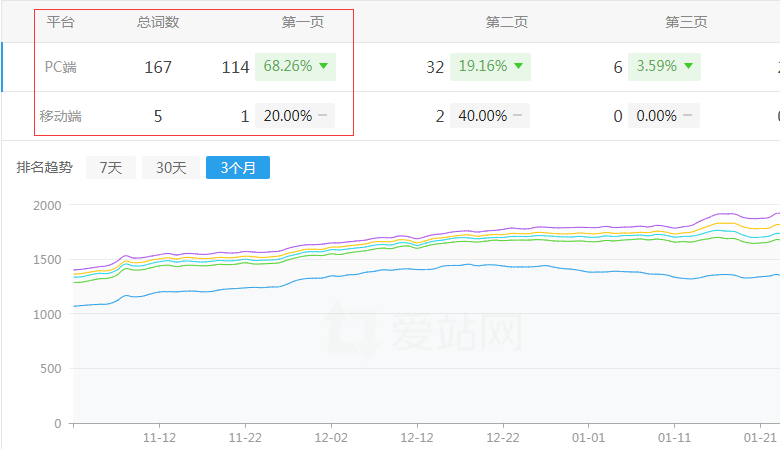Choose the 3个月 trend range

point(237,168)
